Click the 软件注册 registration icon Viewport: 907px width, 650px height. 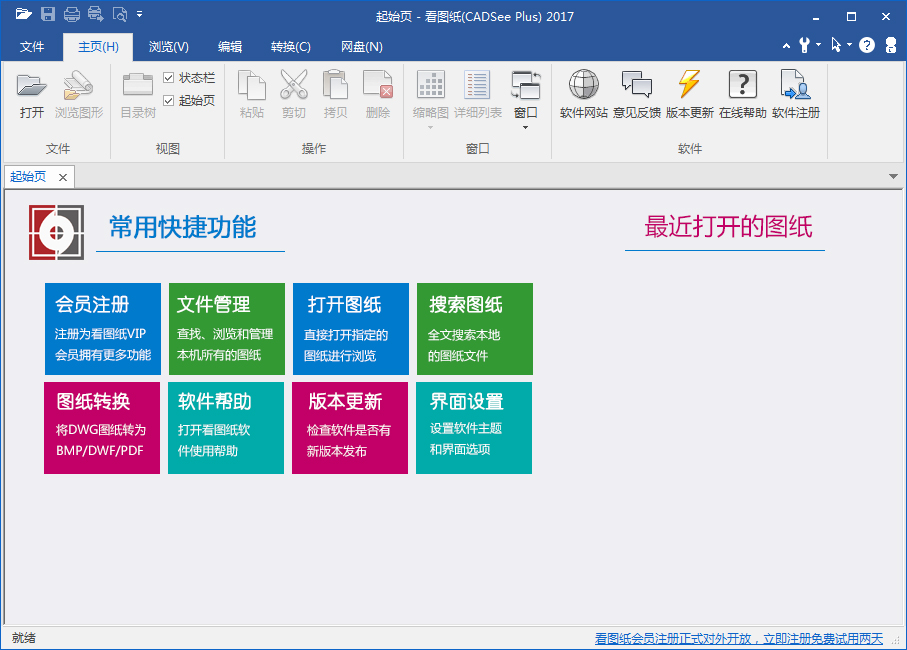(795, 86)
